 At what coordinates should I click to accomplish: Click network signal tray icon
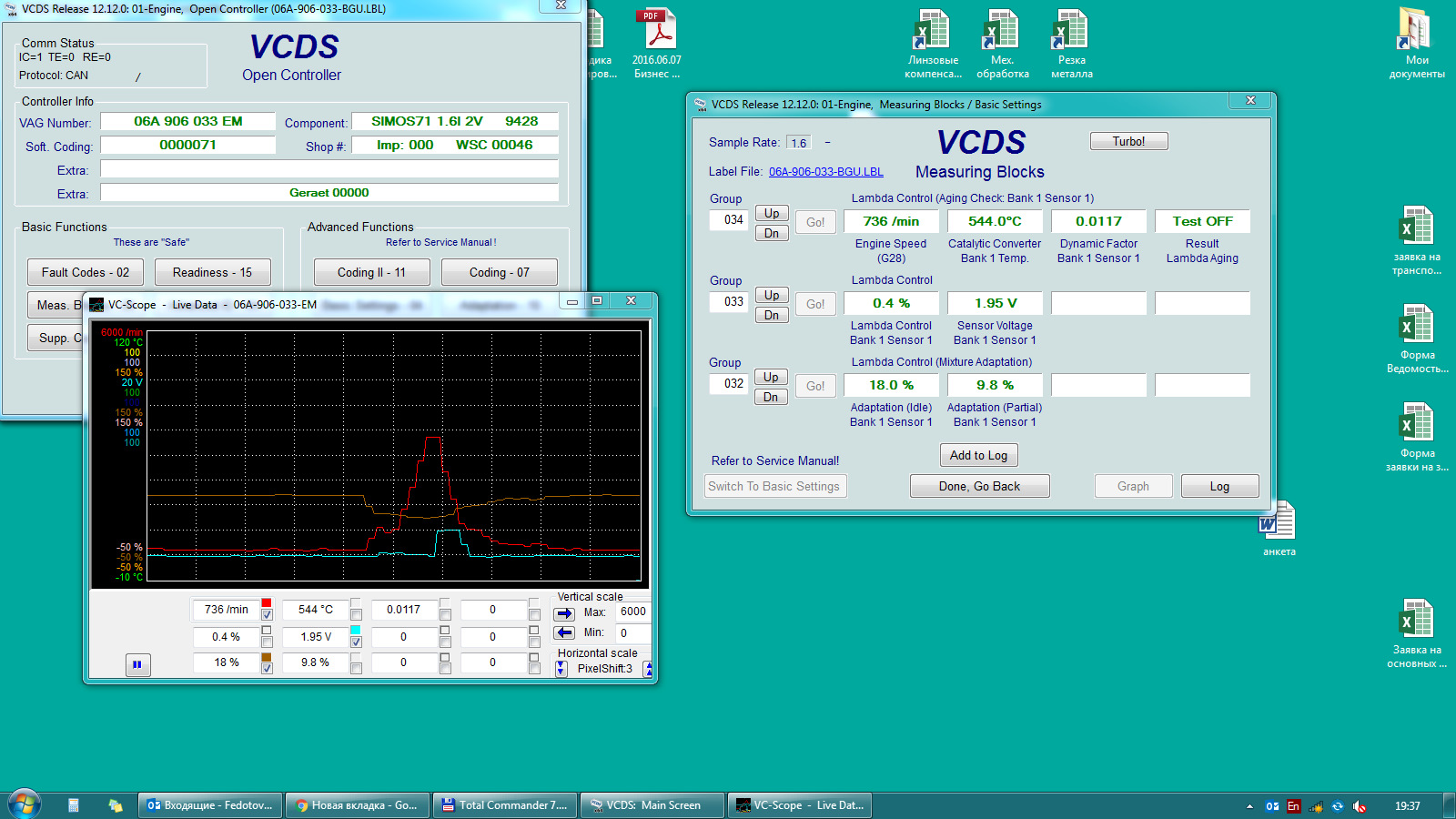[1316, 806]
